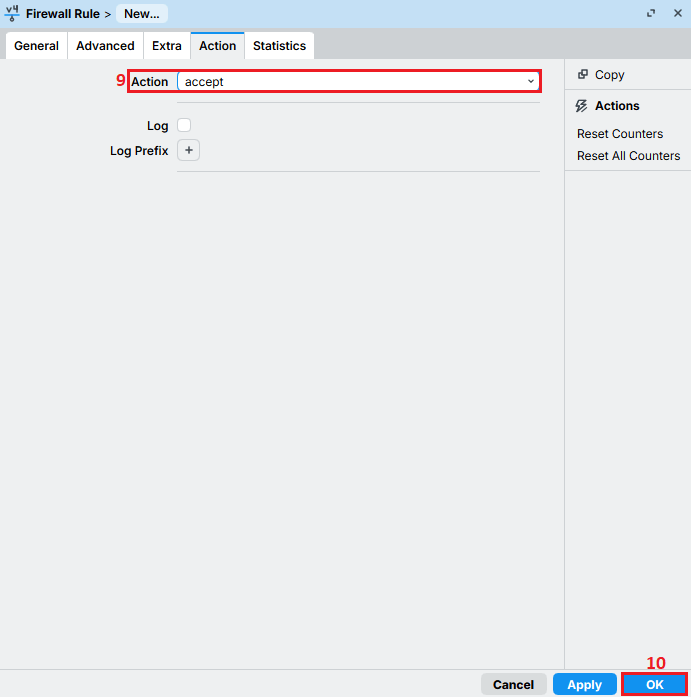Click Reset All Counters
Viewport: 691px width, 697px height.
pyautogui.click(x=628, y=156)
